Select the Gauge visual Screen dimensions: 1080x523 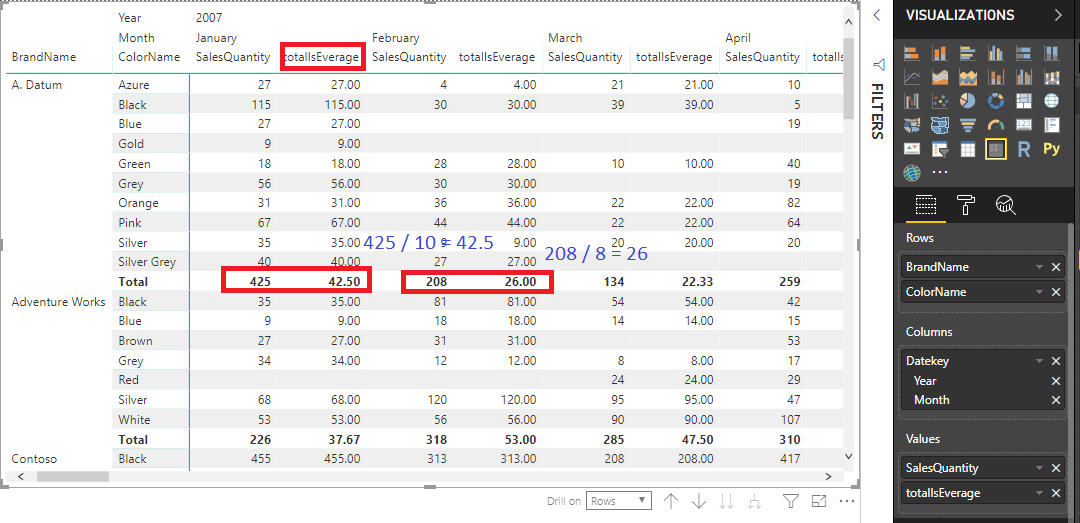(995, 125)
